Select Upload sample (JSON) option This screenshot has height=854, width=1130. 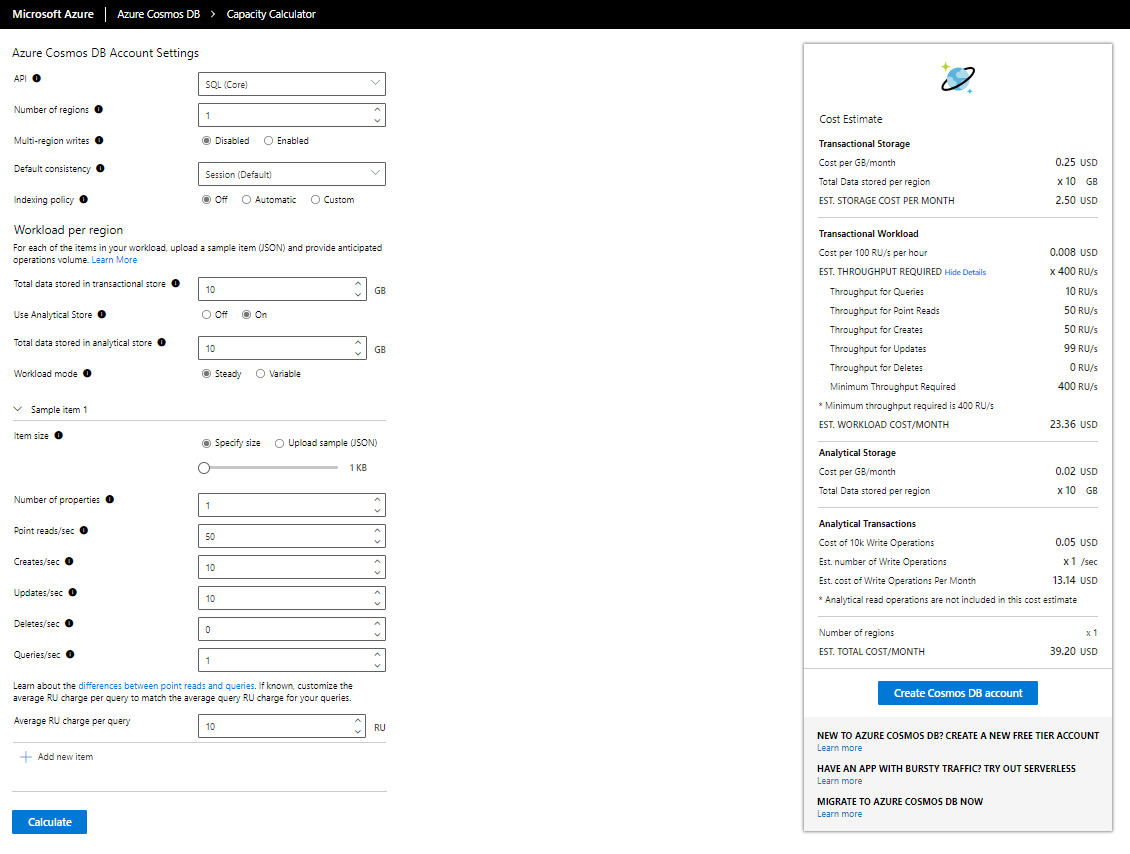280,443
